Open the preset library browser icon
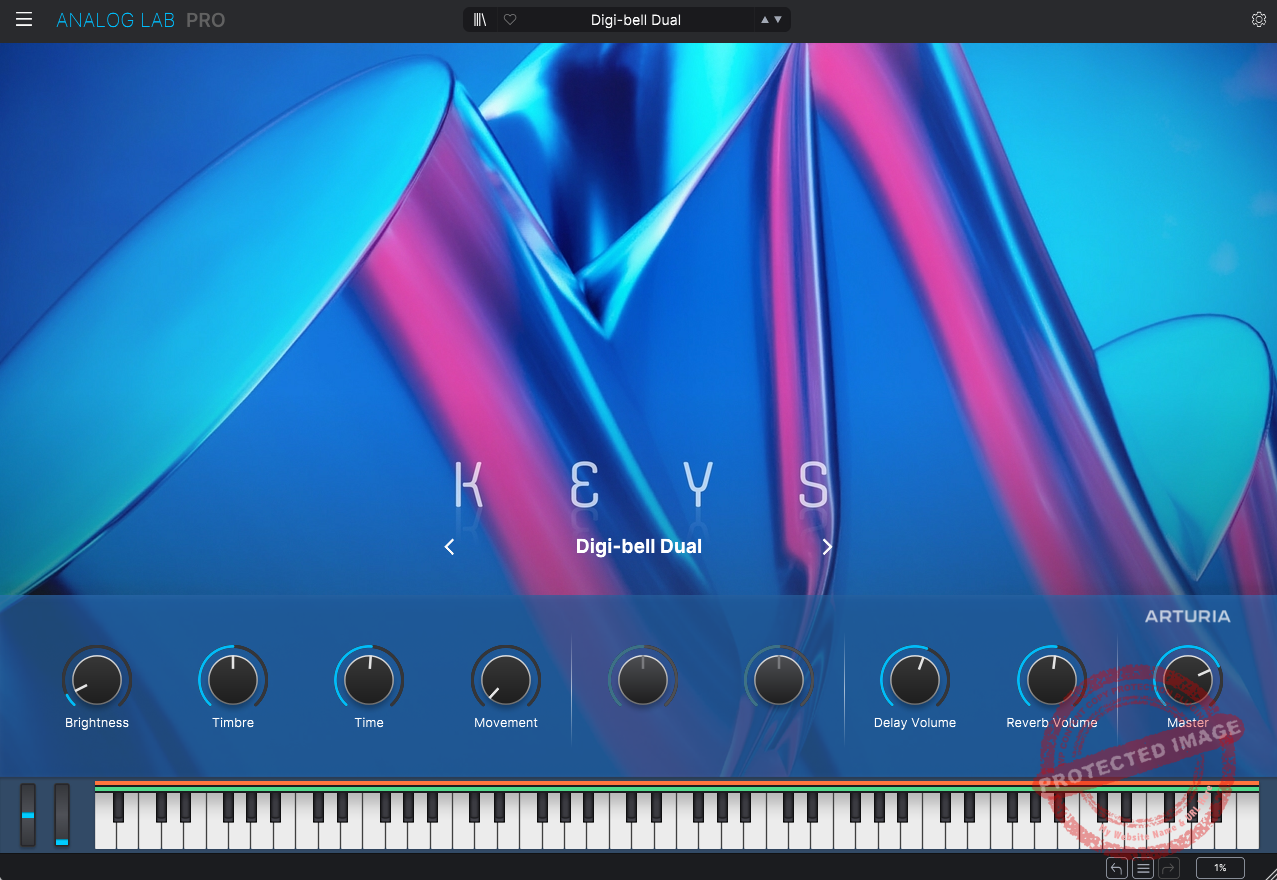 pyautogui.click(x=480, y=20)
